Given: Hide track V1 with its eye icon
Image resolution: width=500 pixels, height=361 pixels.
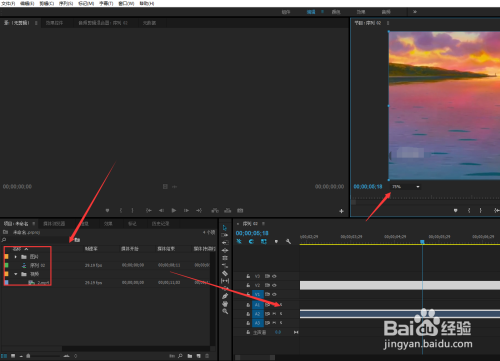Looking at the screenshot, I should pyautogui.click(x=274, y=294).
